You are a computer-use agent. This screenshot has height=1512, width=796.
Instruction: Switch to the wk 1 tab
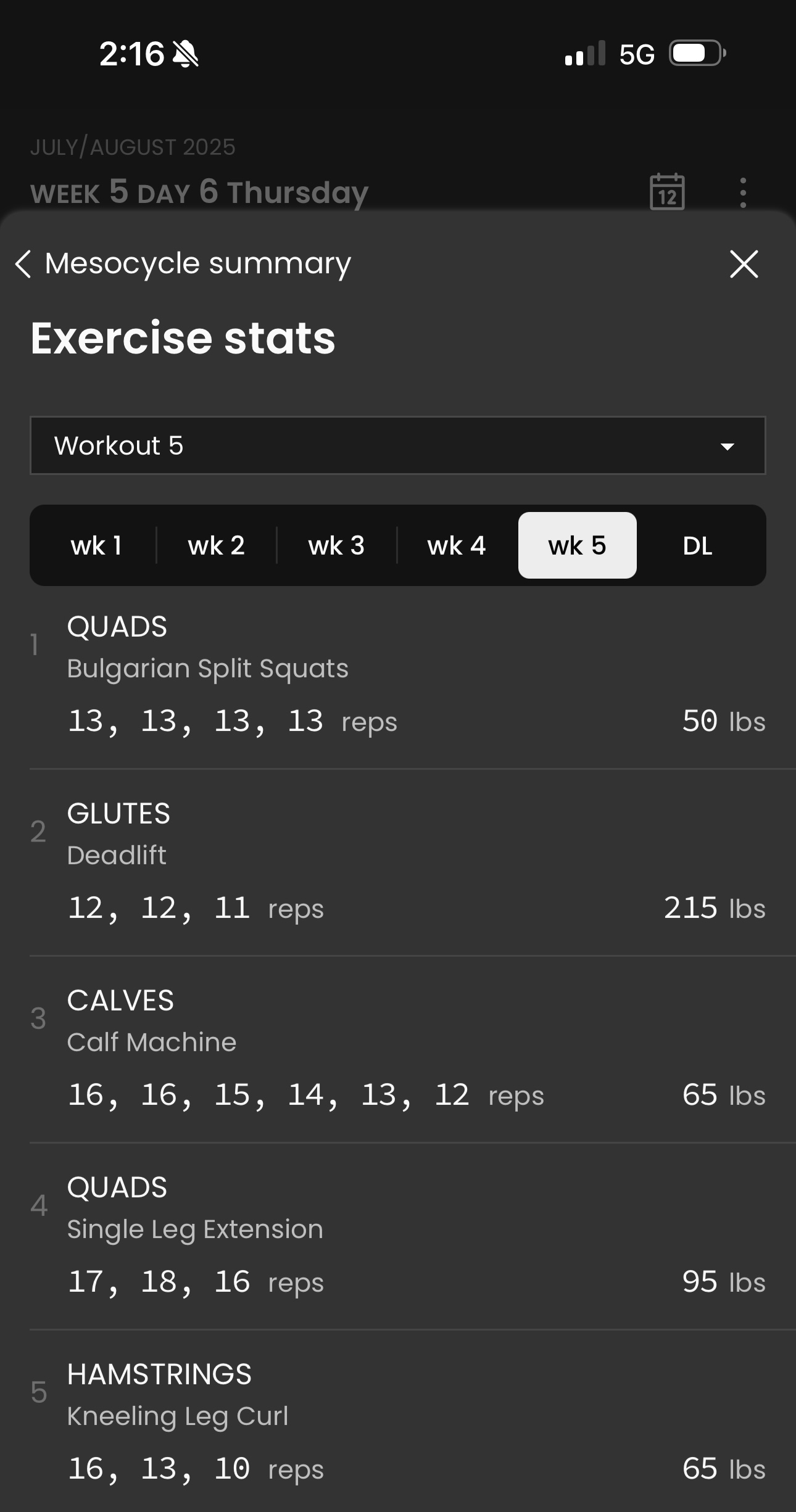click(96, 545)
